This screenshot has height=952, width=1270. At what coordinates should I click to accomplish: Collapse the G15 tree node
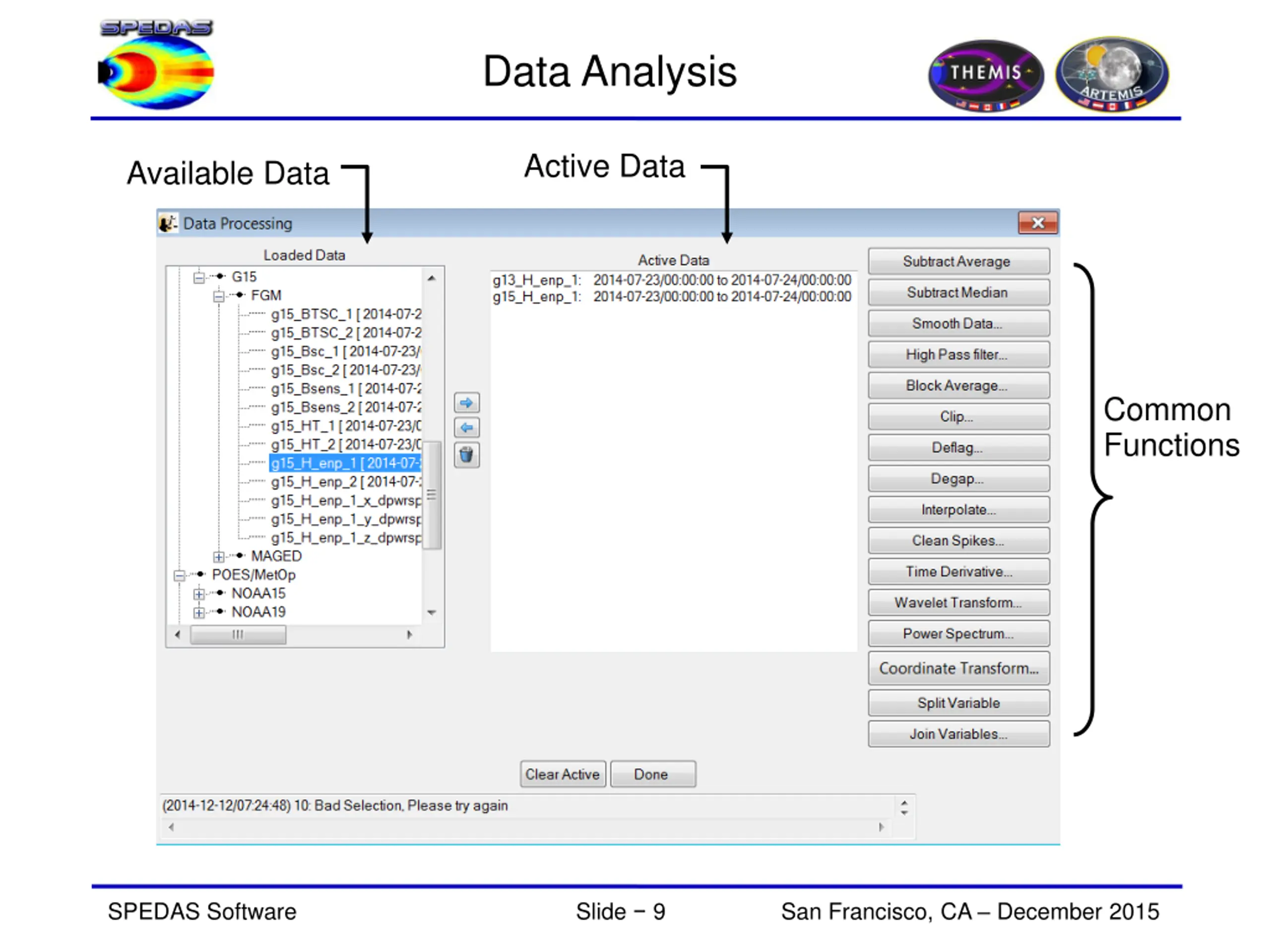coord(198,278)
